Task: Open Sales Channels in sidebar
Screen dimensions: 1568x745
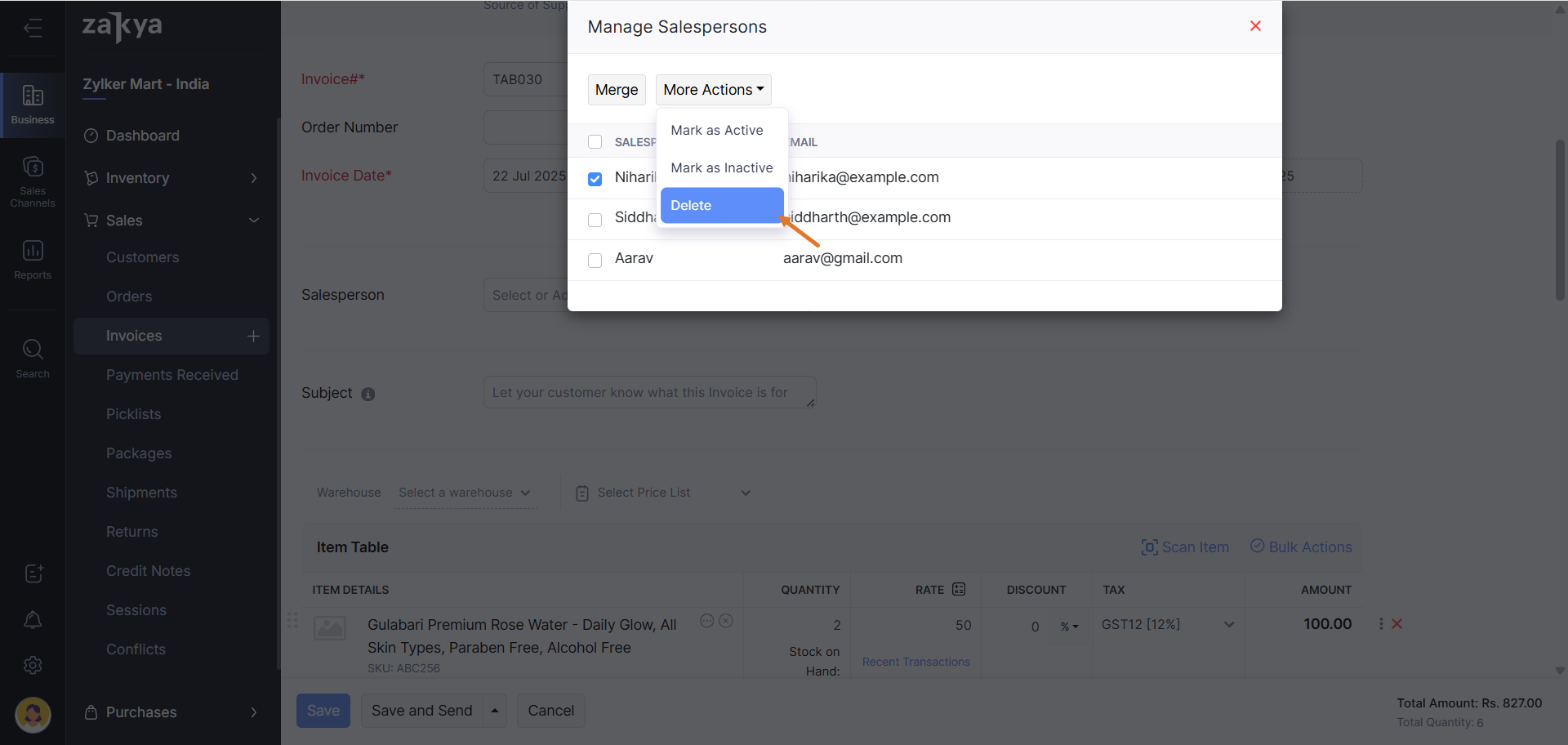Action: pyautogui.click(x=33, y=181)
